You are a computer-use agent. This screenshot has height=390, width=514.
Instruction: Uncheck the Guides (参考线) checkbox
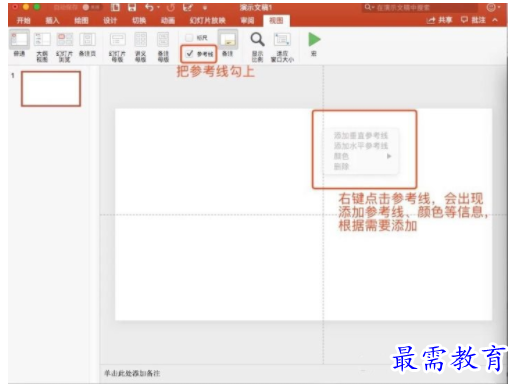pyautogui.click(x=189, y=53)
